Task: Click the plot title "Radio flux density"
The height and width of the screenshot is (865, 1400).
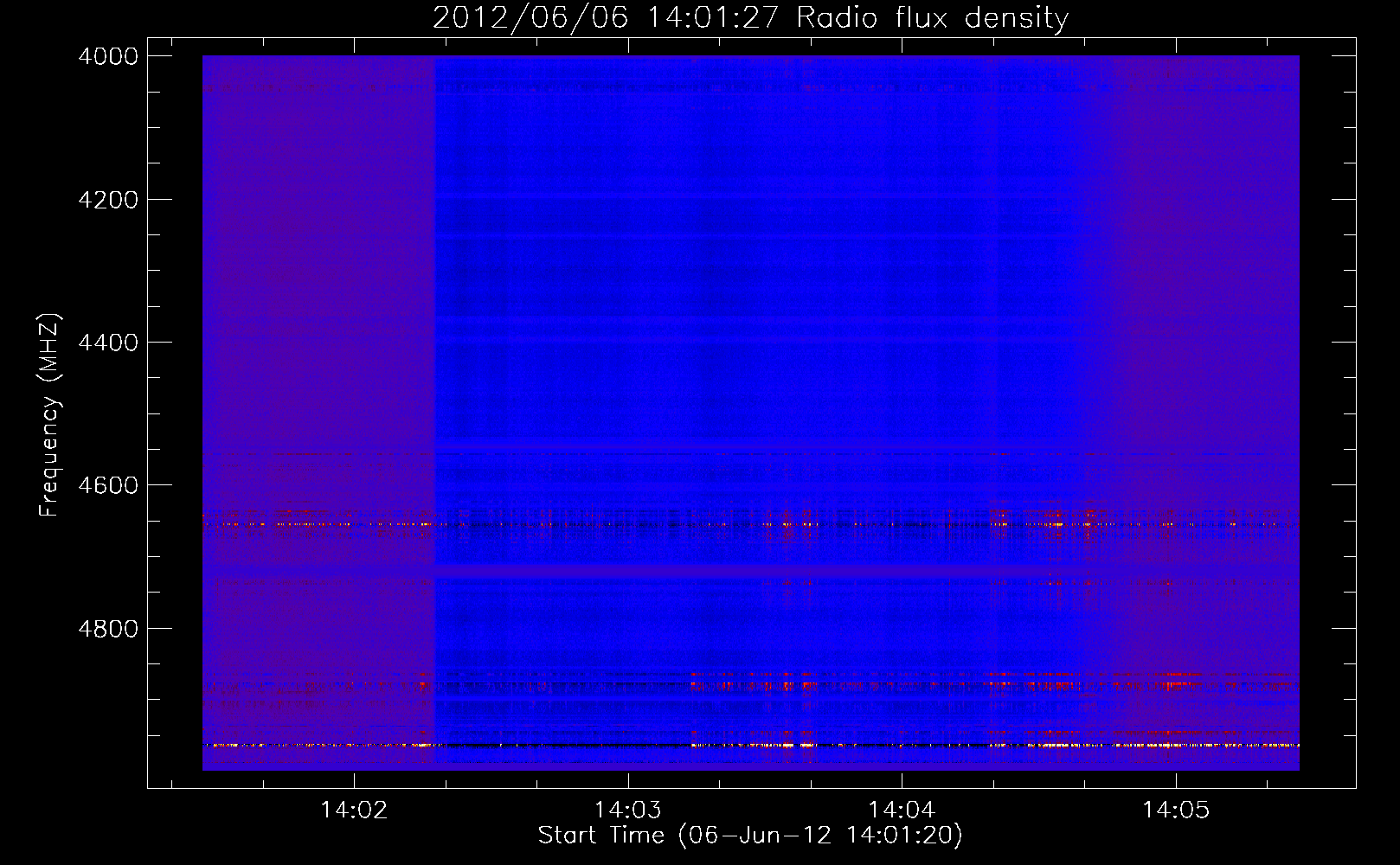Action: coord(932,18)
